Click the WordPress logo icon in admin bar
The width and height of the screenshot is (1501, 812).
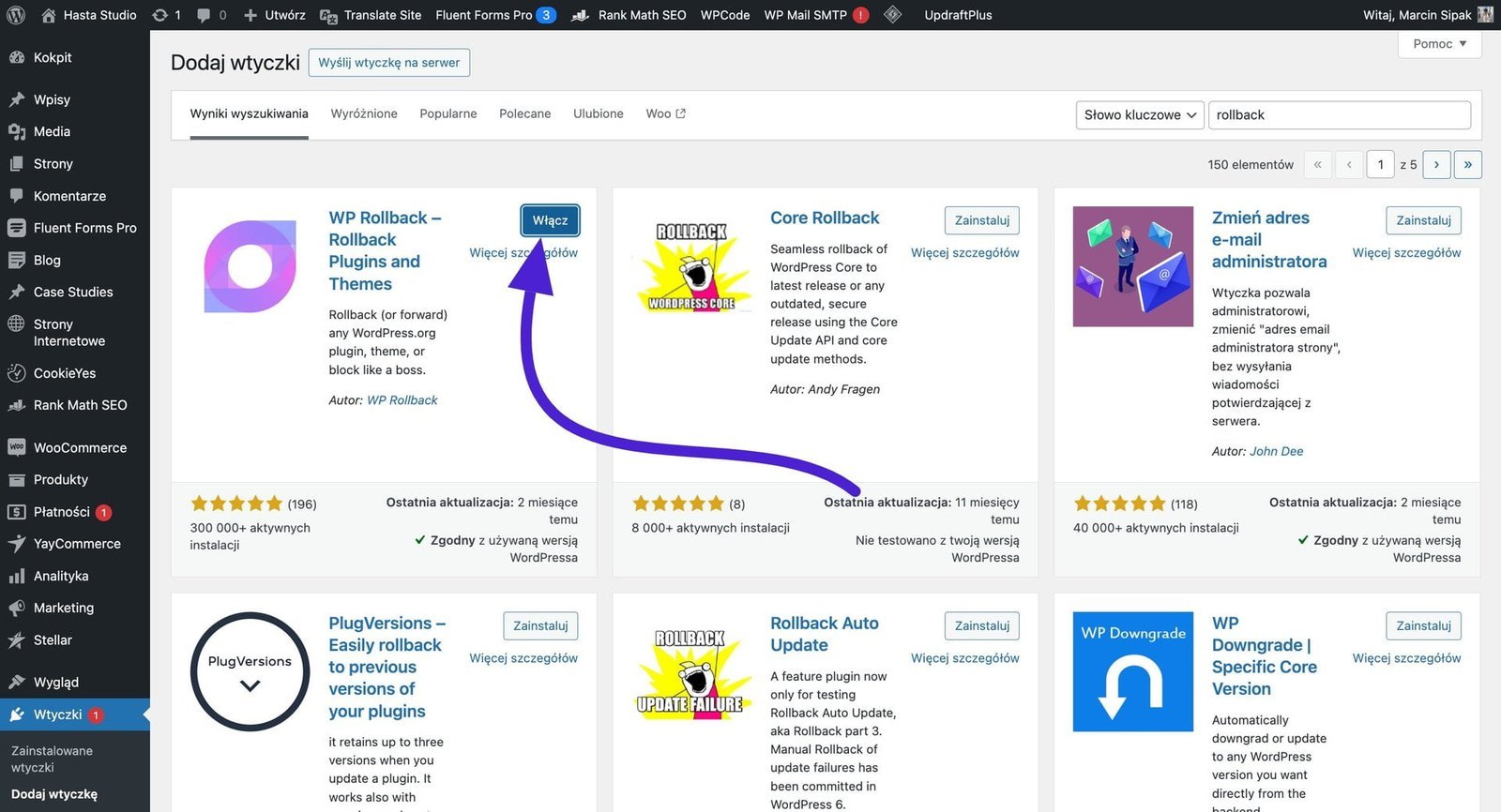click(x=15, y=15)
